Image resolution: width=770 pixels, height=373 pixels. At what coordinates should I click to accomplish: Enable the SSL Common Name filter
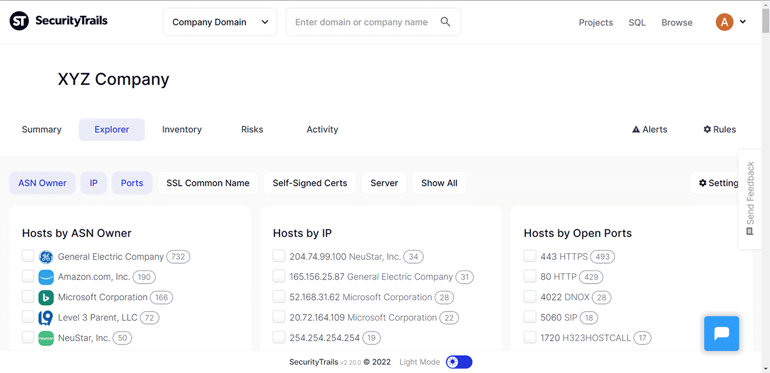coord(208,183)
